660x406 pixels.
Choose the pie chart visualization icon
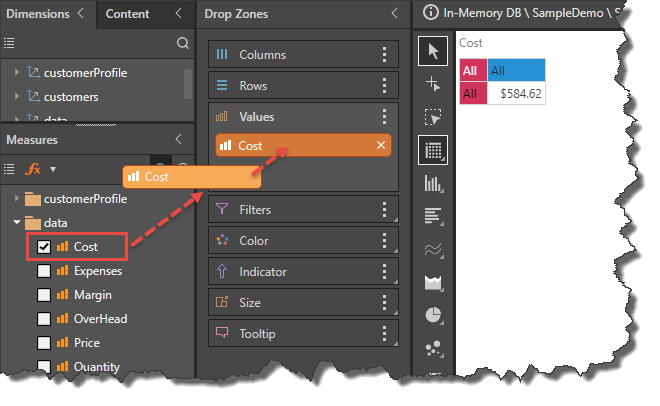tap(433, 315)
